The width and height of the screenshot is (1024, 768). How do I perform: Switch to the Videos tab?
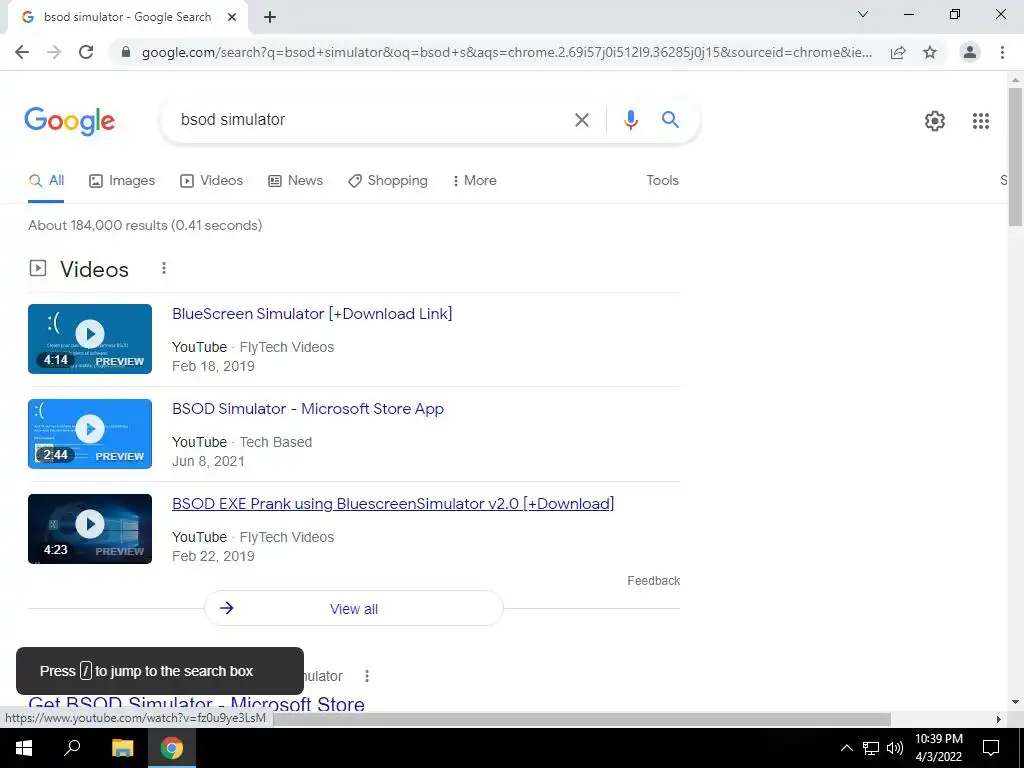pyautogui.click(x=212, y=181)
